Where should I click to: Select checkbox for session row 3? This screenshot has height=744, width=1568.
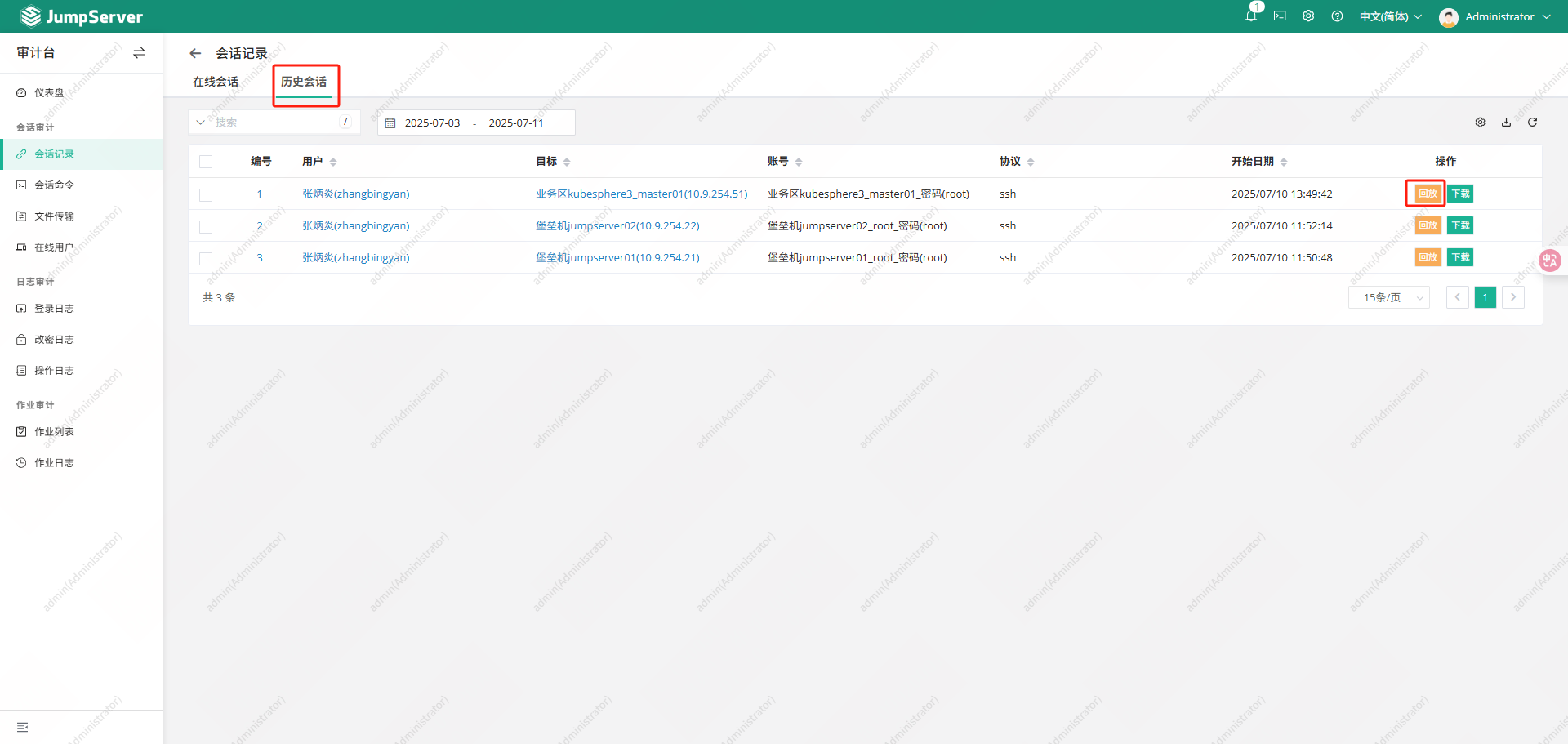pos(206,258)
